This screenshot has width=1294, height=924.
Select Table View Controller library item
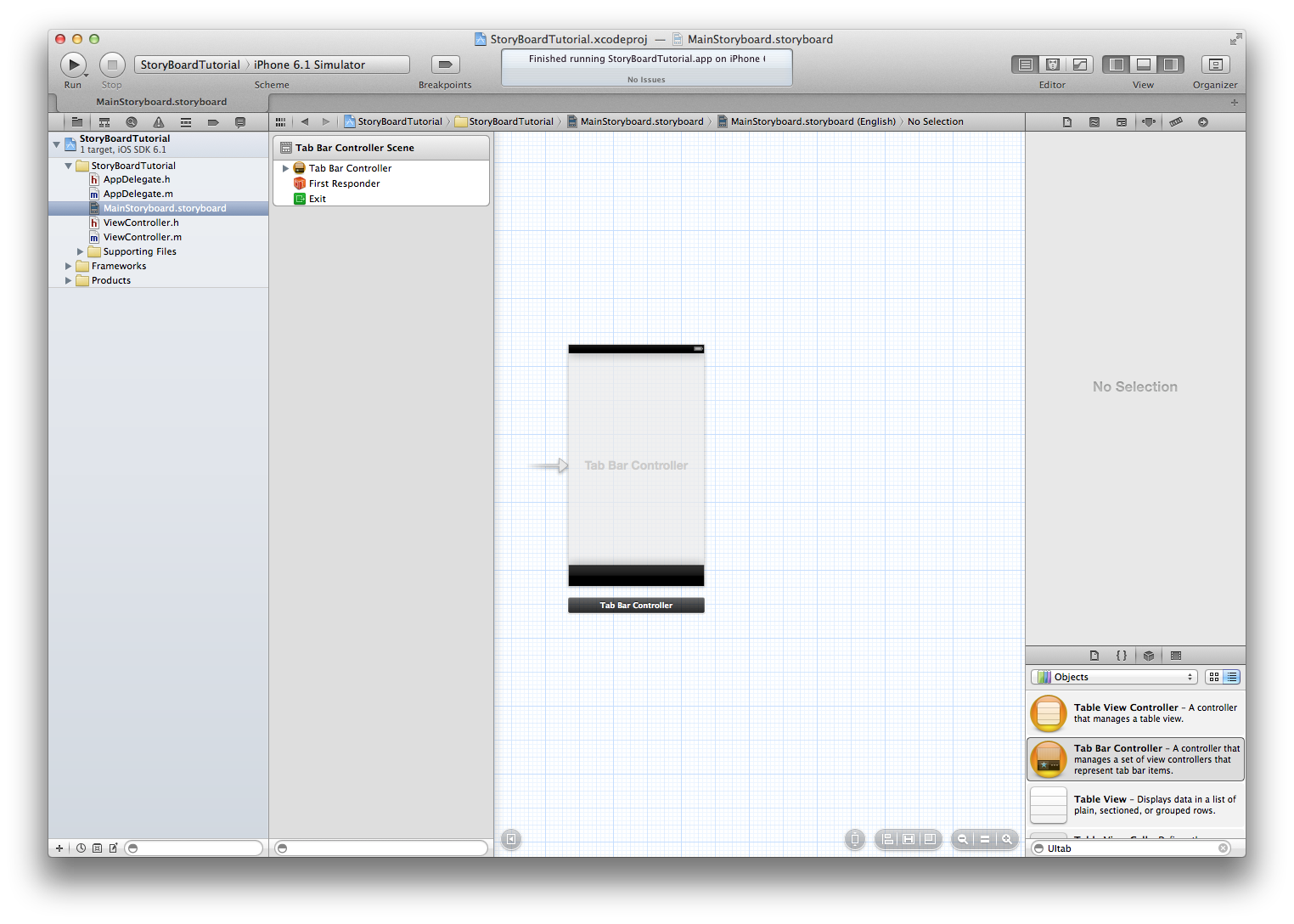click(x=1135, y=713)
